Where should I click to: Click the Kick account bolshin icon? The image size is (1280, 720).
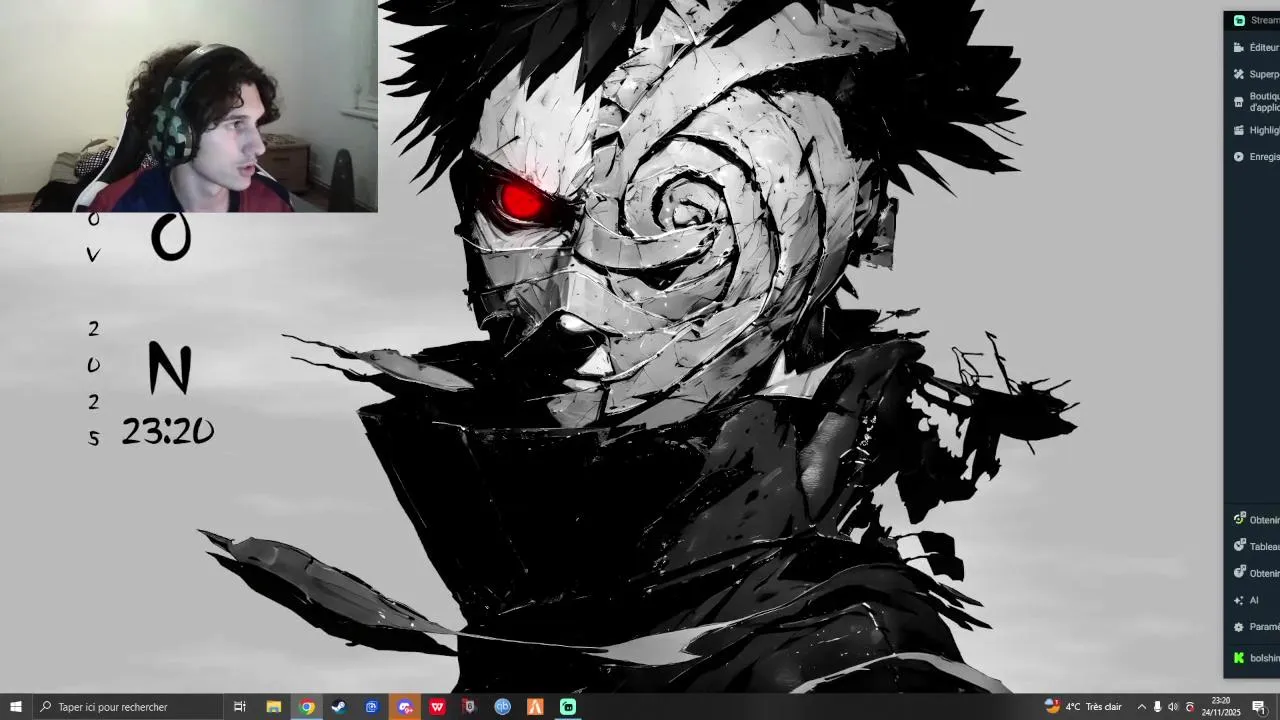click(1239, 658)
